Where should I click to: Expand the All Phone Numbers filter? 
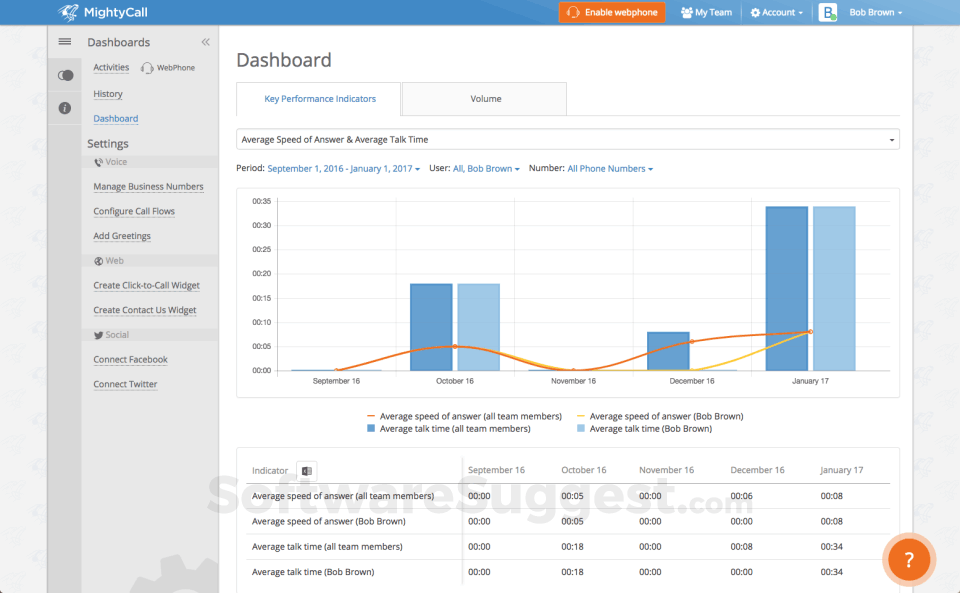[609, 169]
